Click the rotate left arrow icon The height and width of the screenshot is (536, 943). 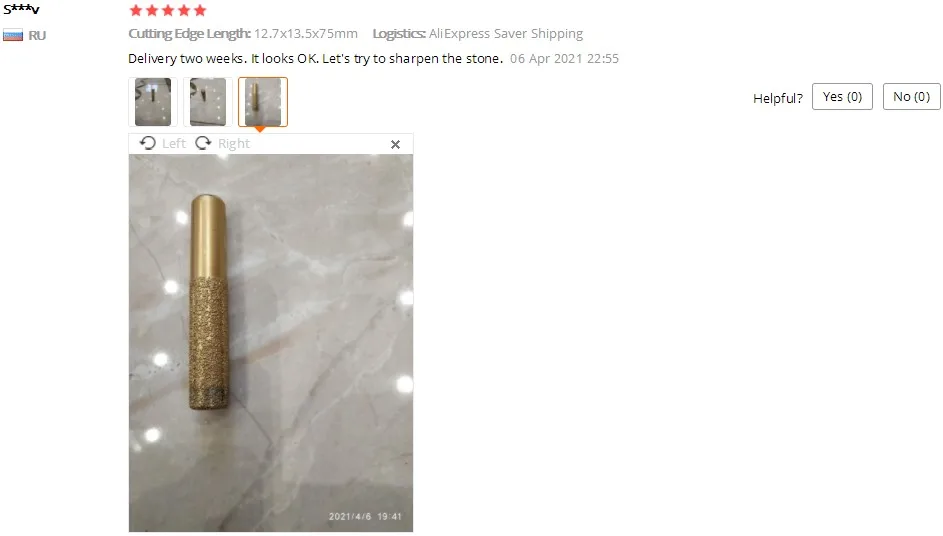pos(147,143)
